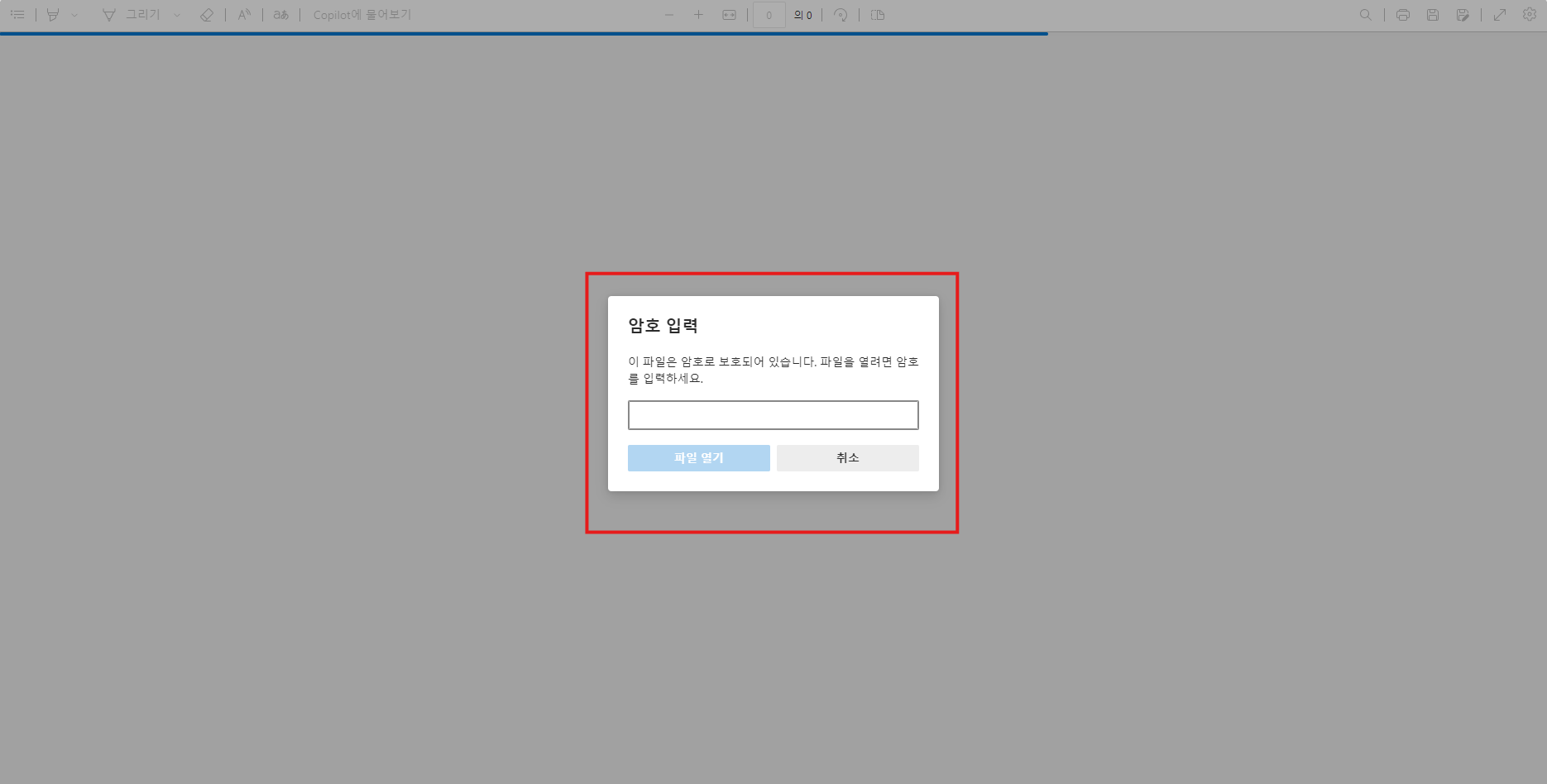Open the document table of contents
Image resolution: width=1547 pixels, height=784 pixels.
pyautogui.click(x=17, y=14)
